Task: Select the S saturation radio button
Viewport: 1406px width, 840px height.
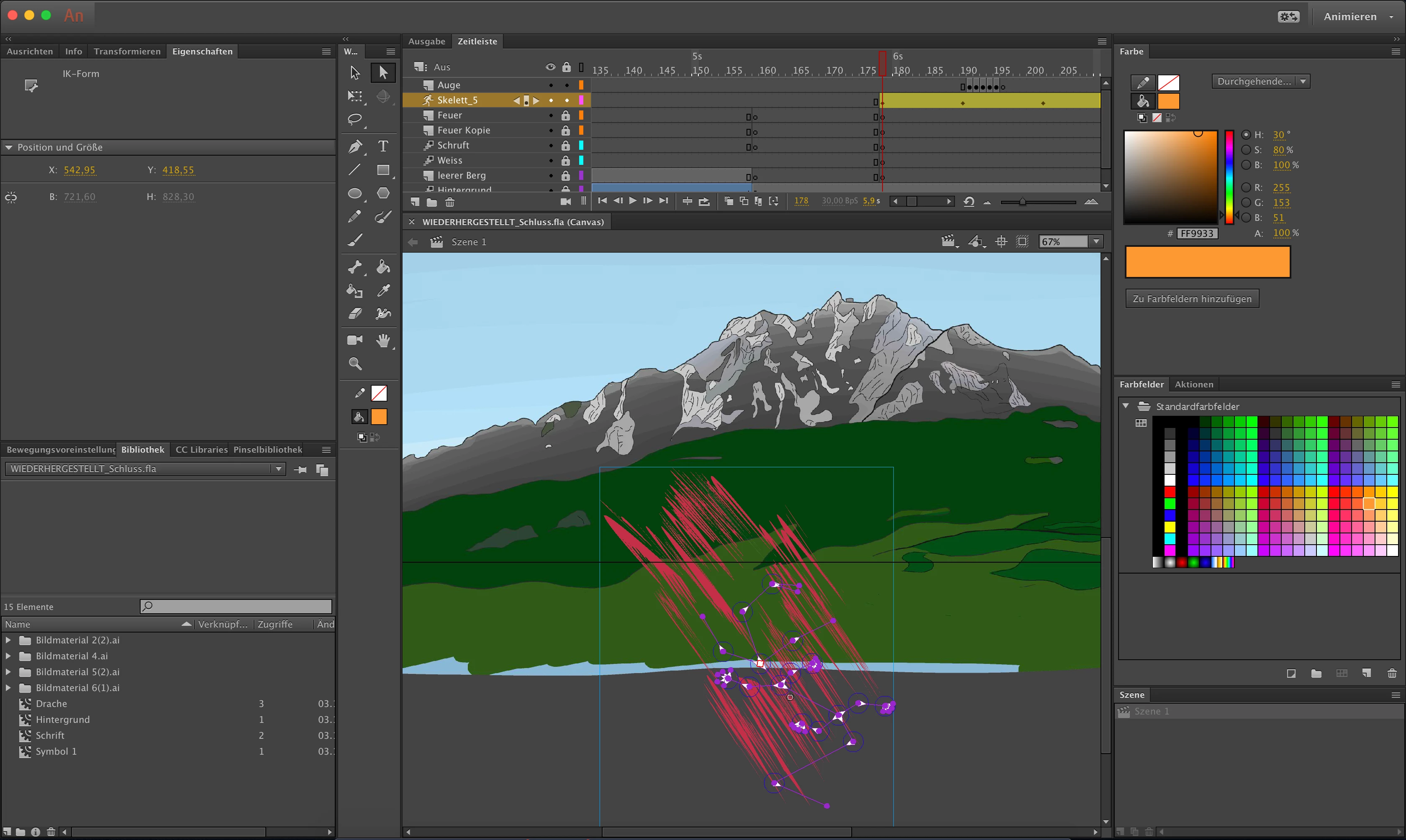Action: pos(1246,150)
